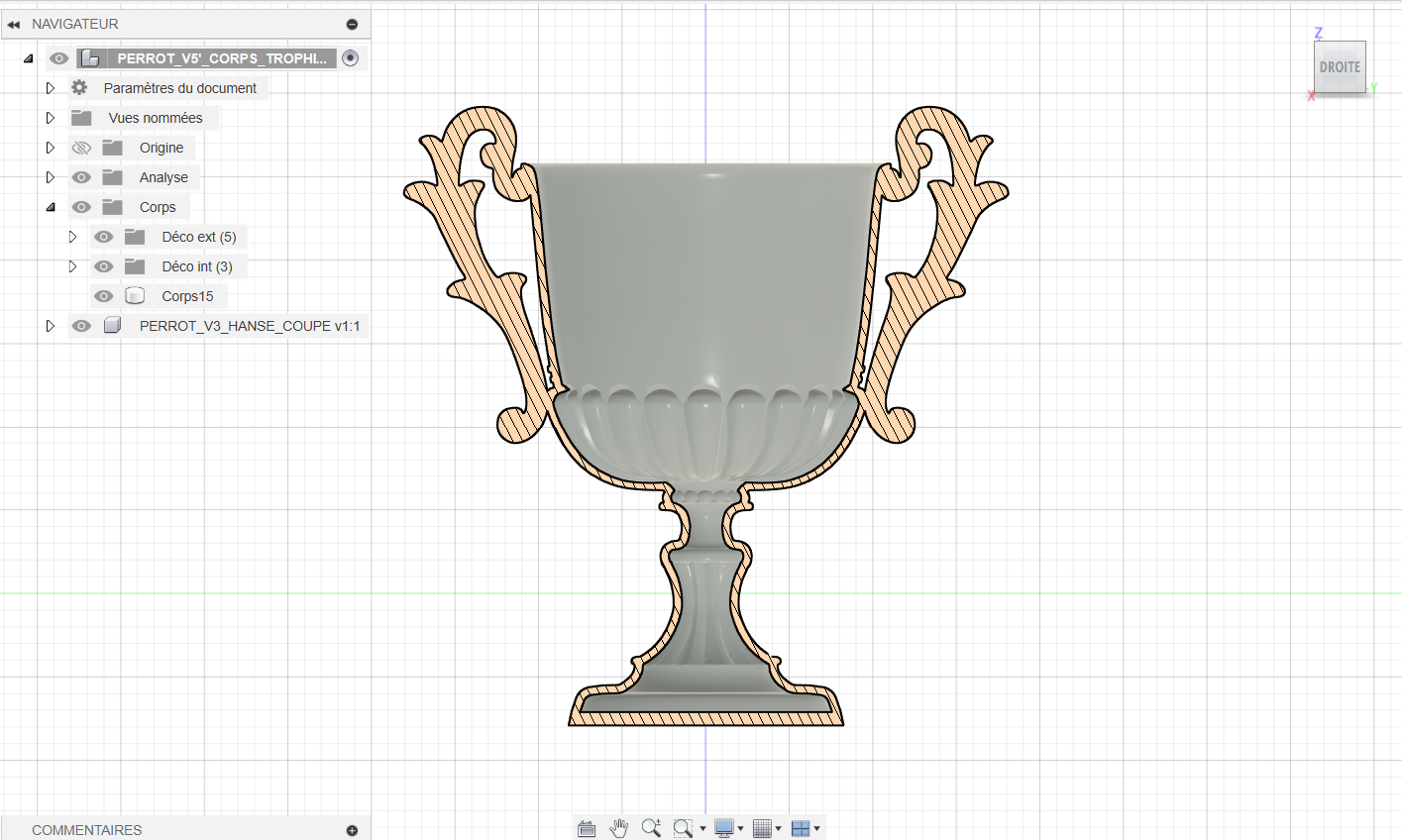This screenshot has width=1402, height=840.
Task: Expand Paramètres du document node
Action: click(x=51, y=88)
